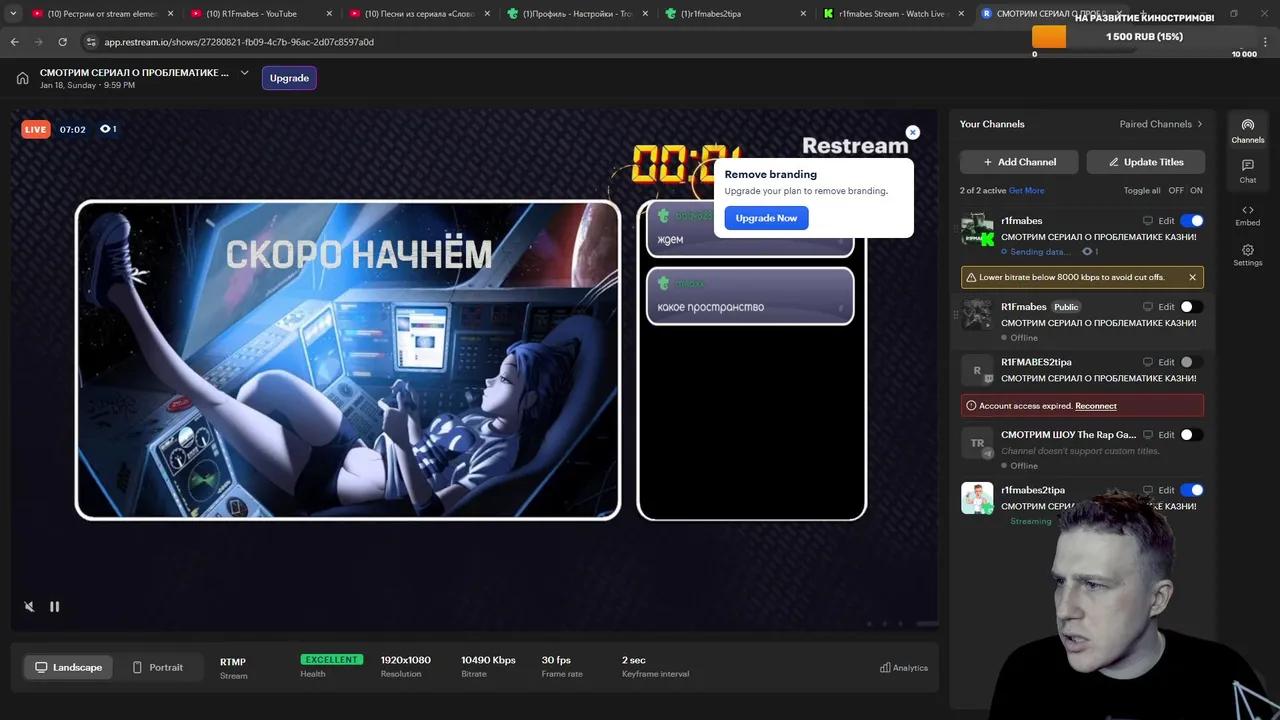The height and width of the screenshot is (720, 1280).
Task: Switch to r1fmabes Stream - Watch Live tab
Action: [893, 14]
